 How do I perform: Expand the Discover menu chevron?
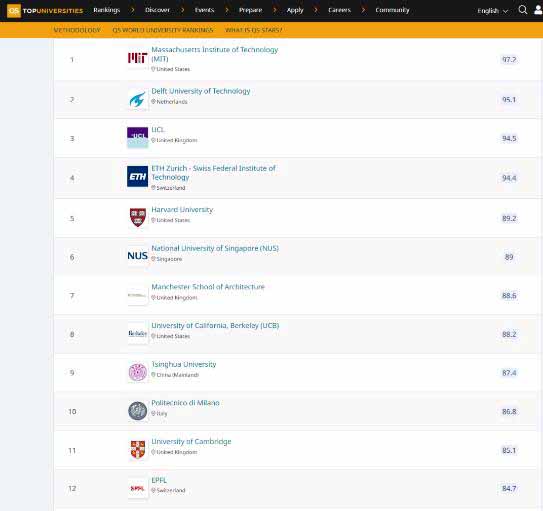pos(183,10)
